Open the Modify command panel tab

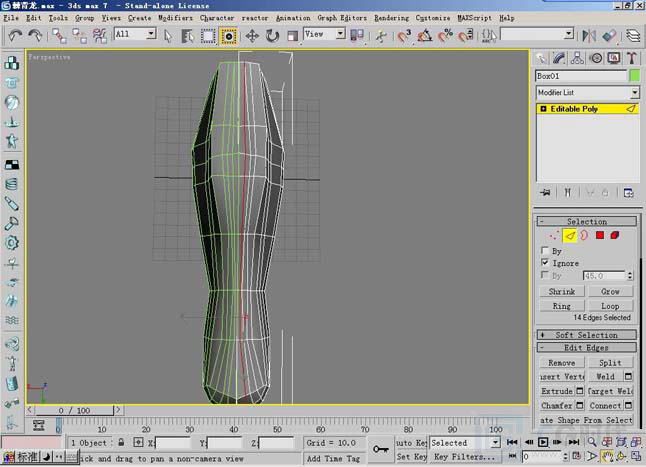tap(559, 58)
